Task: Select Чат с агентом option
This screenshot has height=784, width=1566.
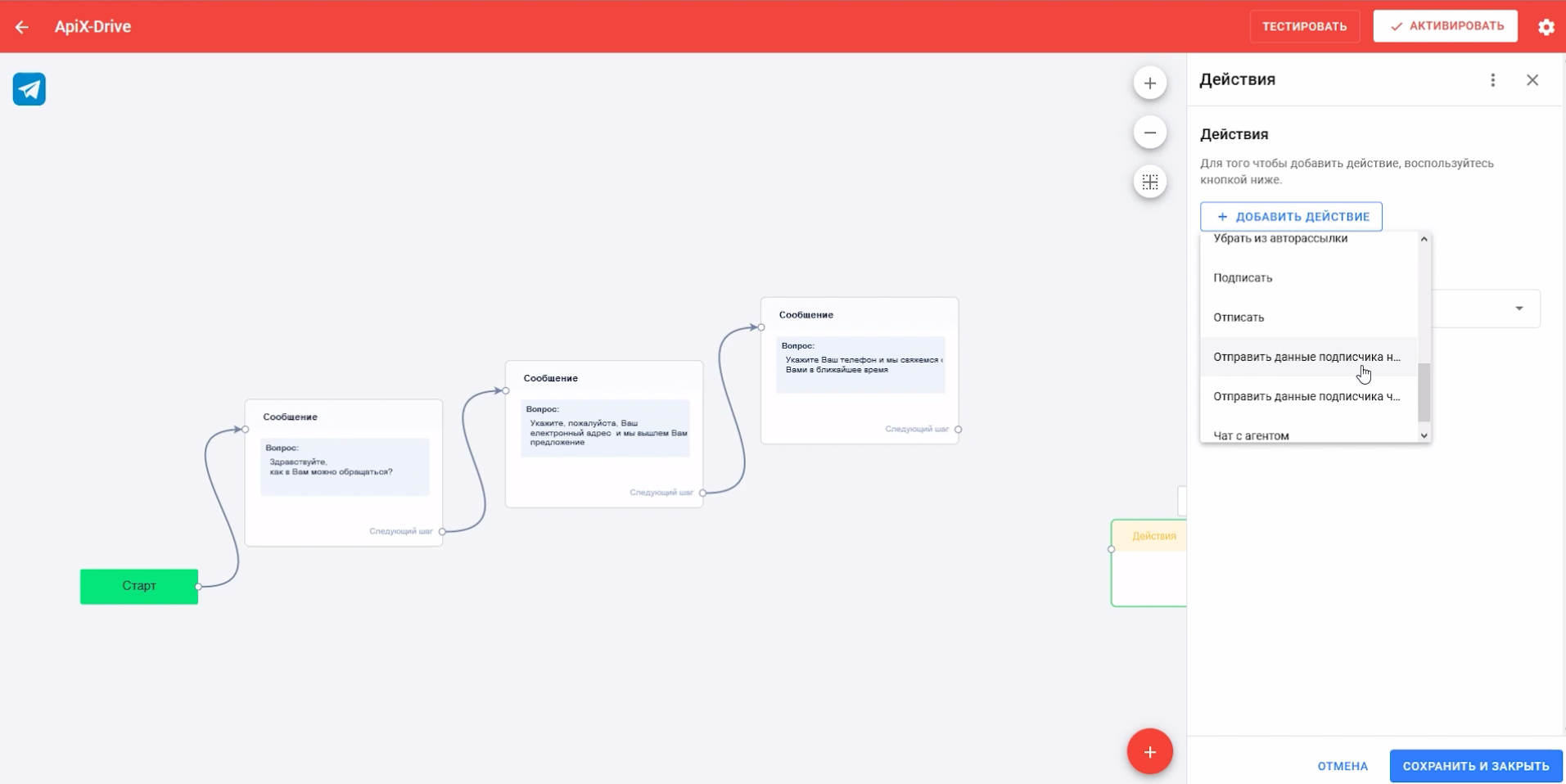Action: [1308, 434]
